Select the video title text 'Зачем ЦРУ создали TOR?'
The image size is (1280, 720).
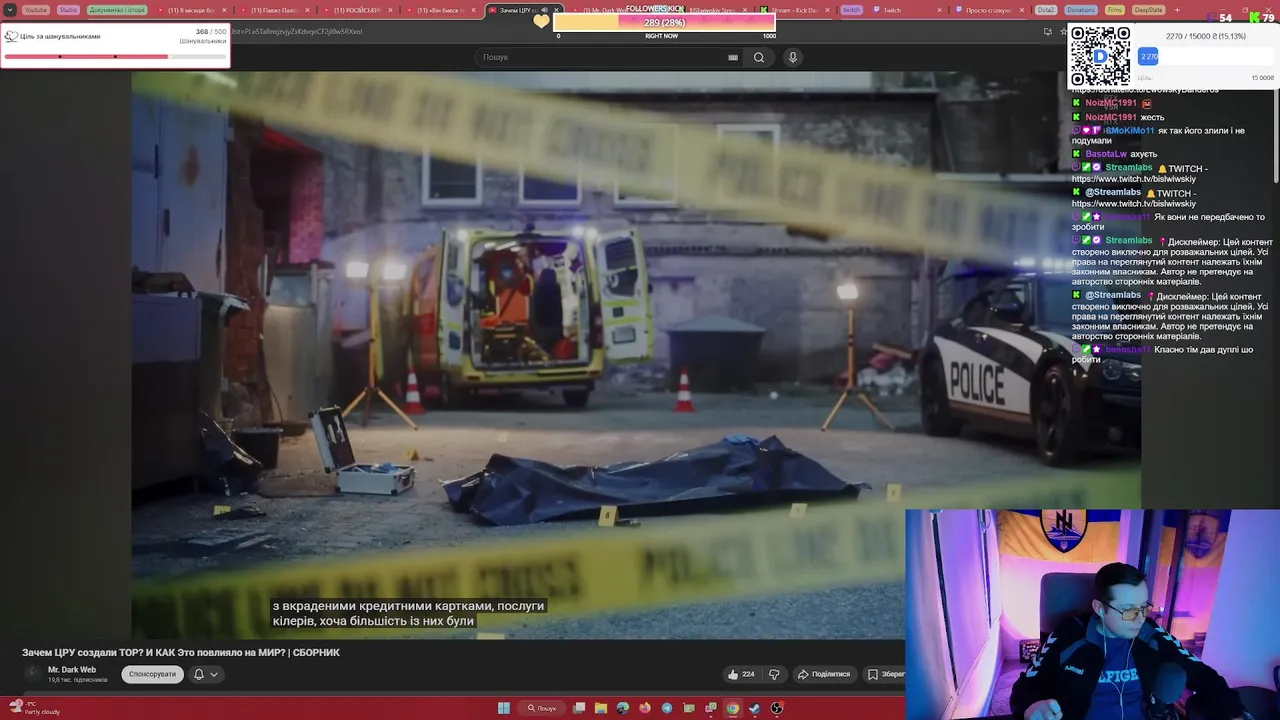coord(82,652)
